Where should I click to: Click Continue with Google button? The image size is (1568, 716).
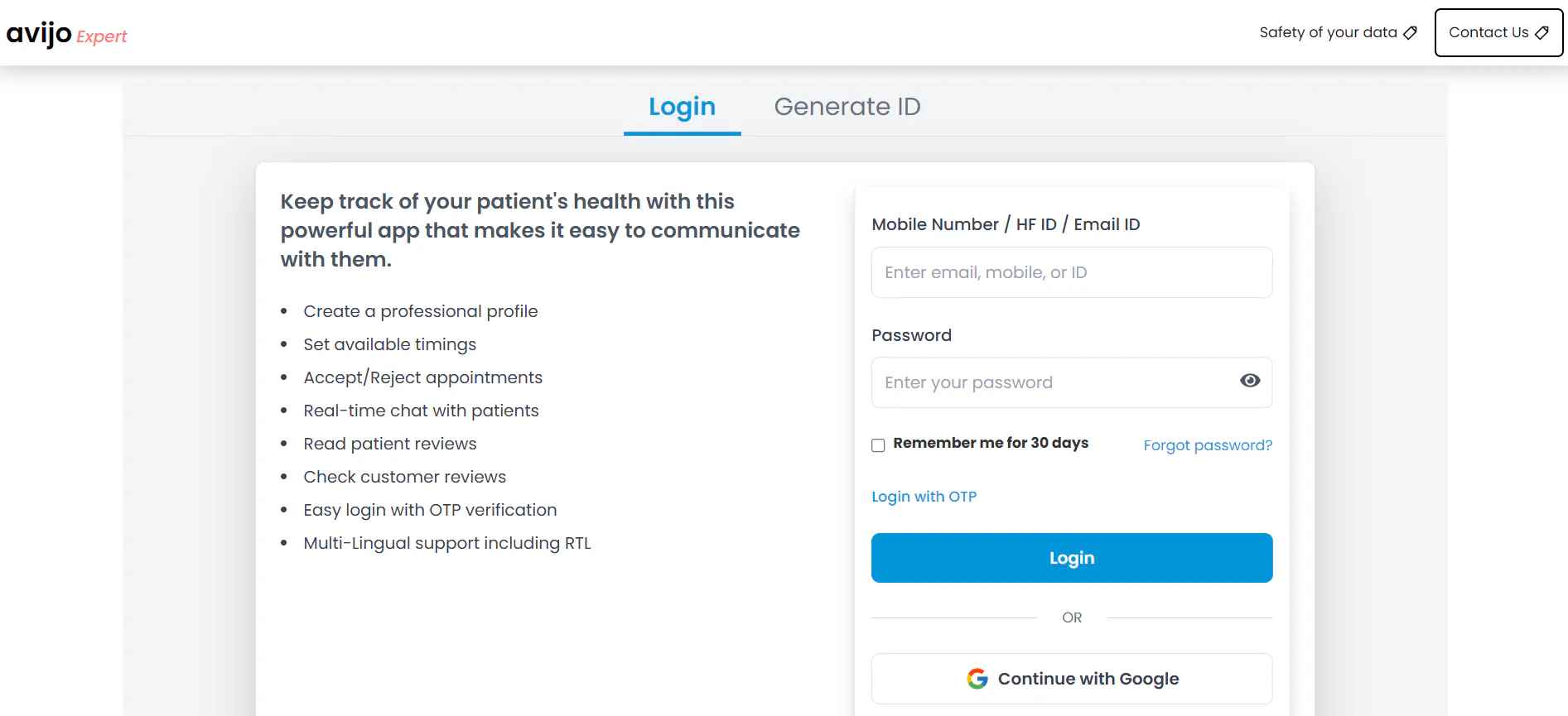pyautogui.click(x=1072, y=679)
